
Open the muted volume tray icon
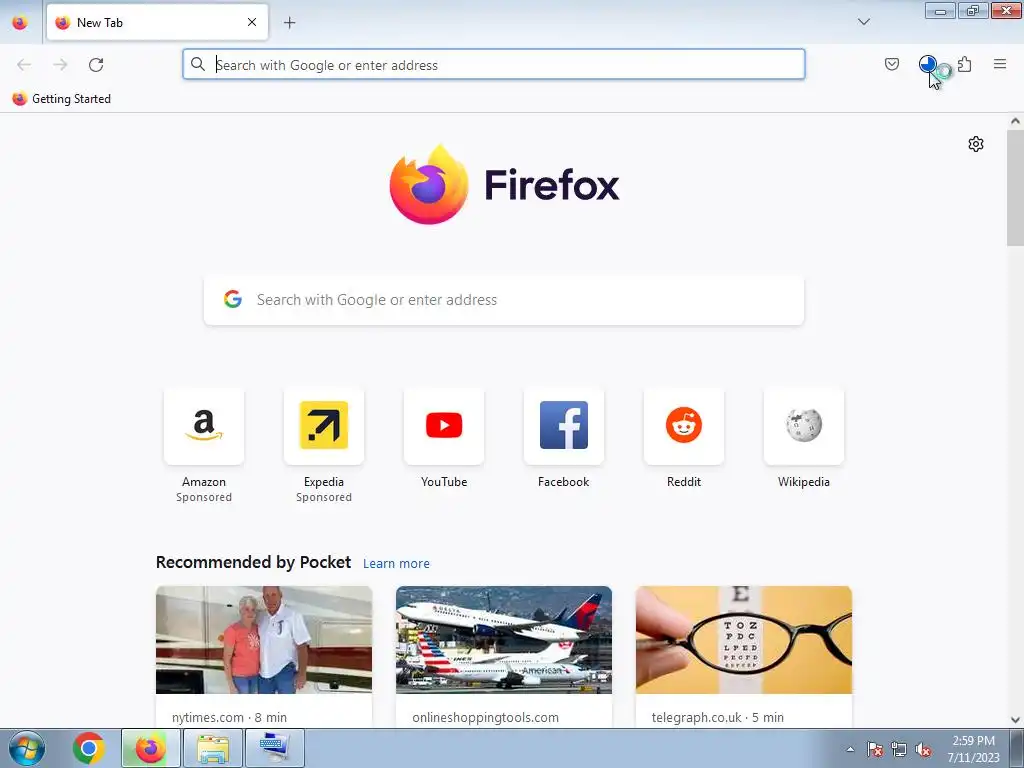point(923,749)
